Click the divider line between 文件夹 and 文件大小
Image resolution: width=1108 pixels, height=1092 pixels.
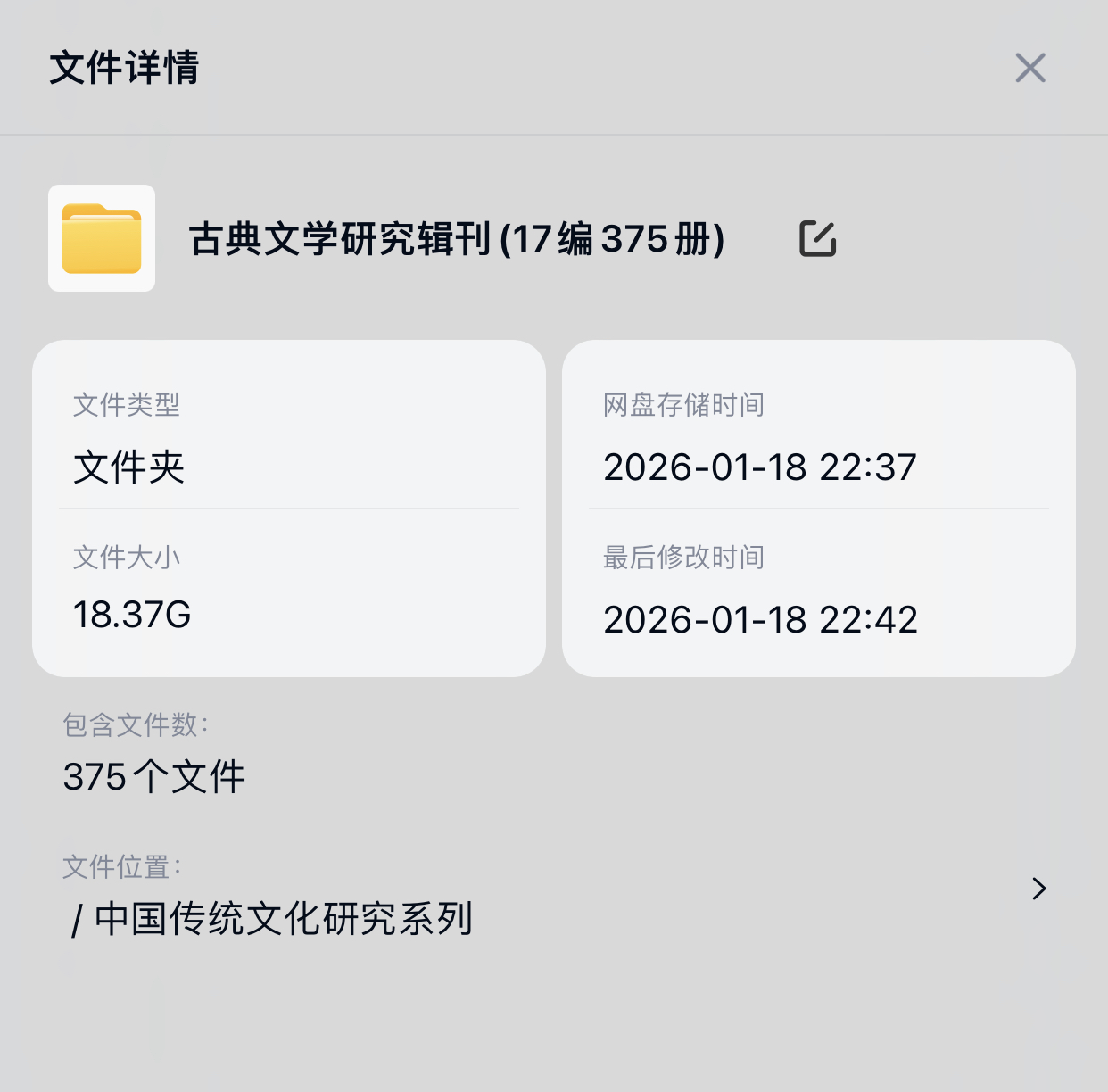[289, 509]
